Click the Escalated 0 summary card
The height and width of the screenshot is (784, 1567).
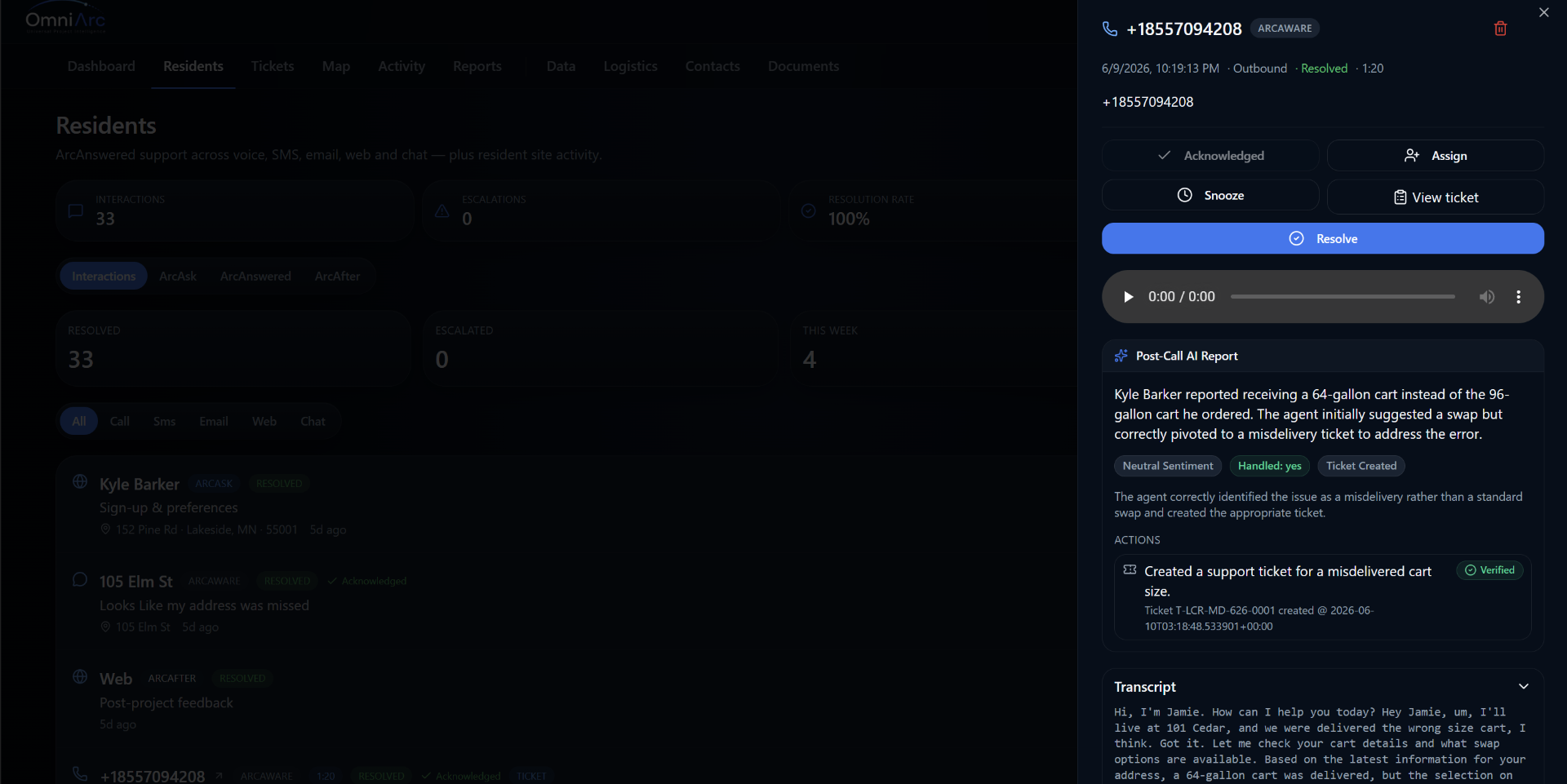click(x=600, y=348)
